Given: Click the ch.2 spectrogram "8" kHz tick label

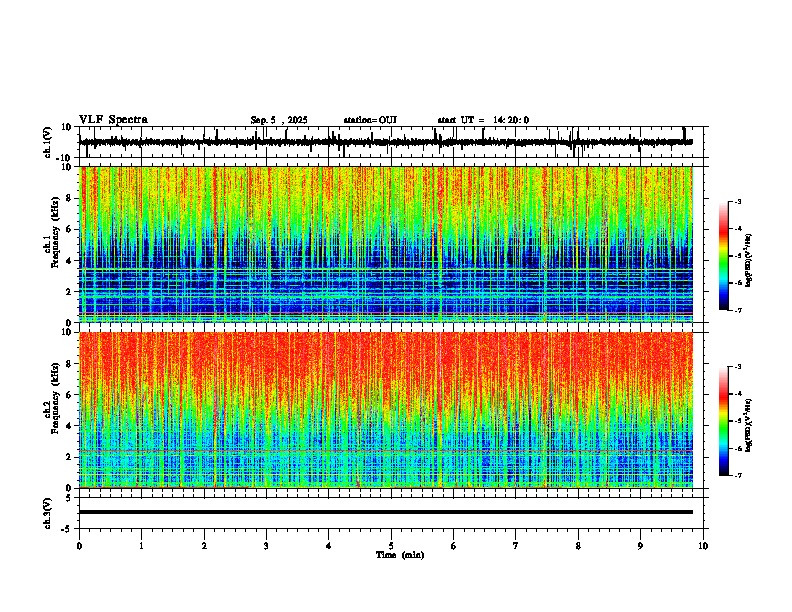Looking at the screenshot, I should point(69,364).
